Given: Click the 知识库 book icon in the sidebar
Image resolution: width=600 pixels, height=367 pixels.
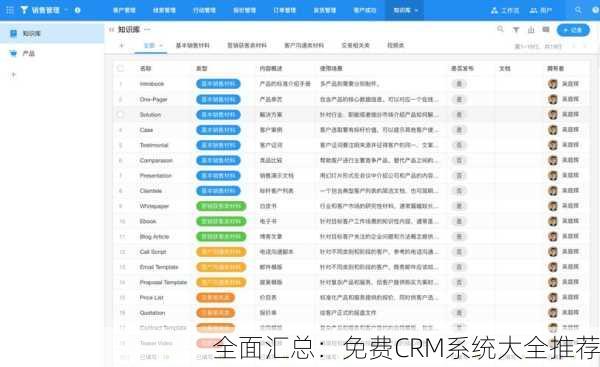Looking at the screenshot, I should (x=13, y=34).
